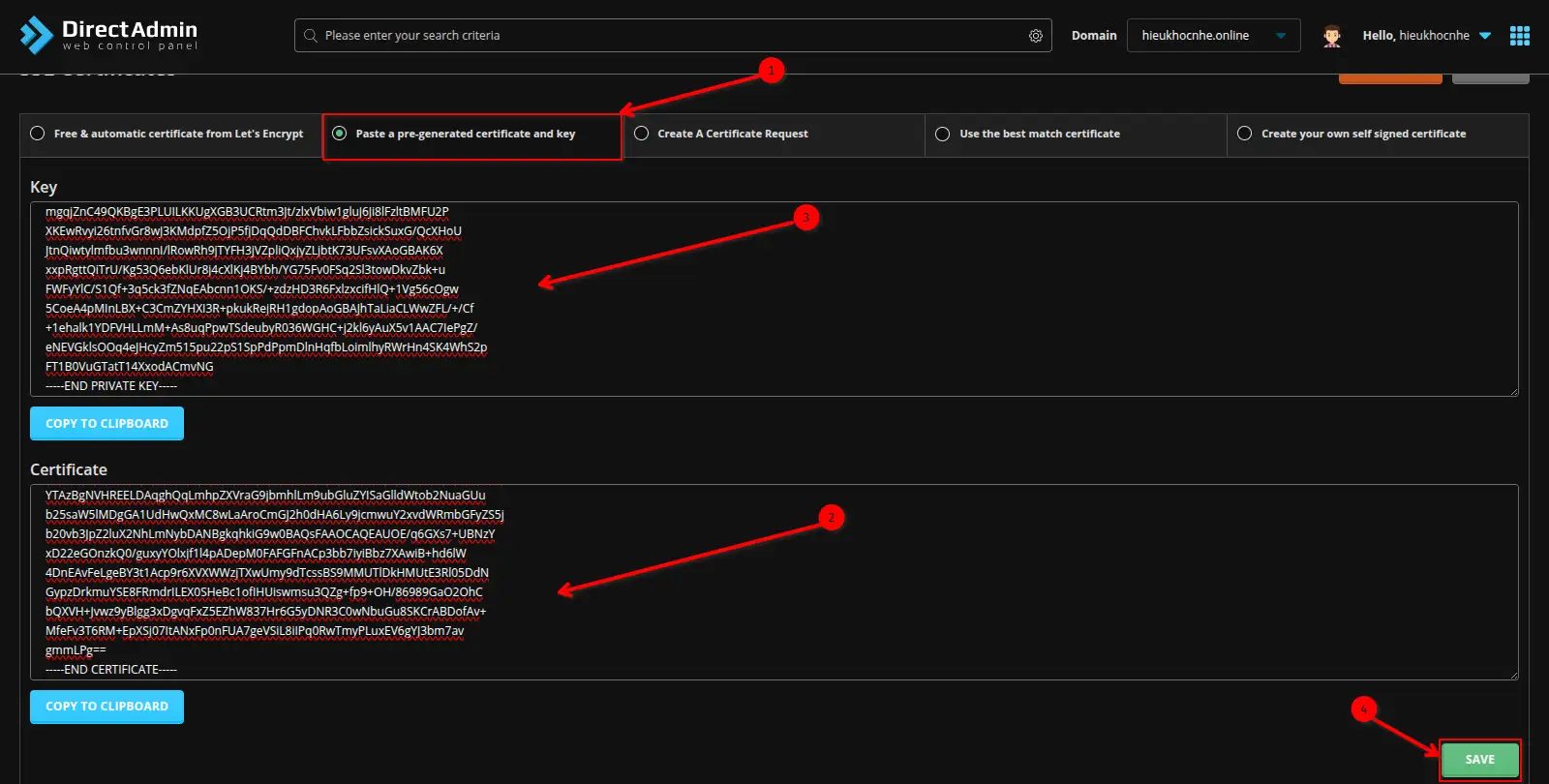The image size is (1549, 784).
Task: Open the hieukhocnhe.online domain selector
Action: click(x=1213, y=36)
